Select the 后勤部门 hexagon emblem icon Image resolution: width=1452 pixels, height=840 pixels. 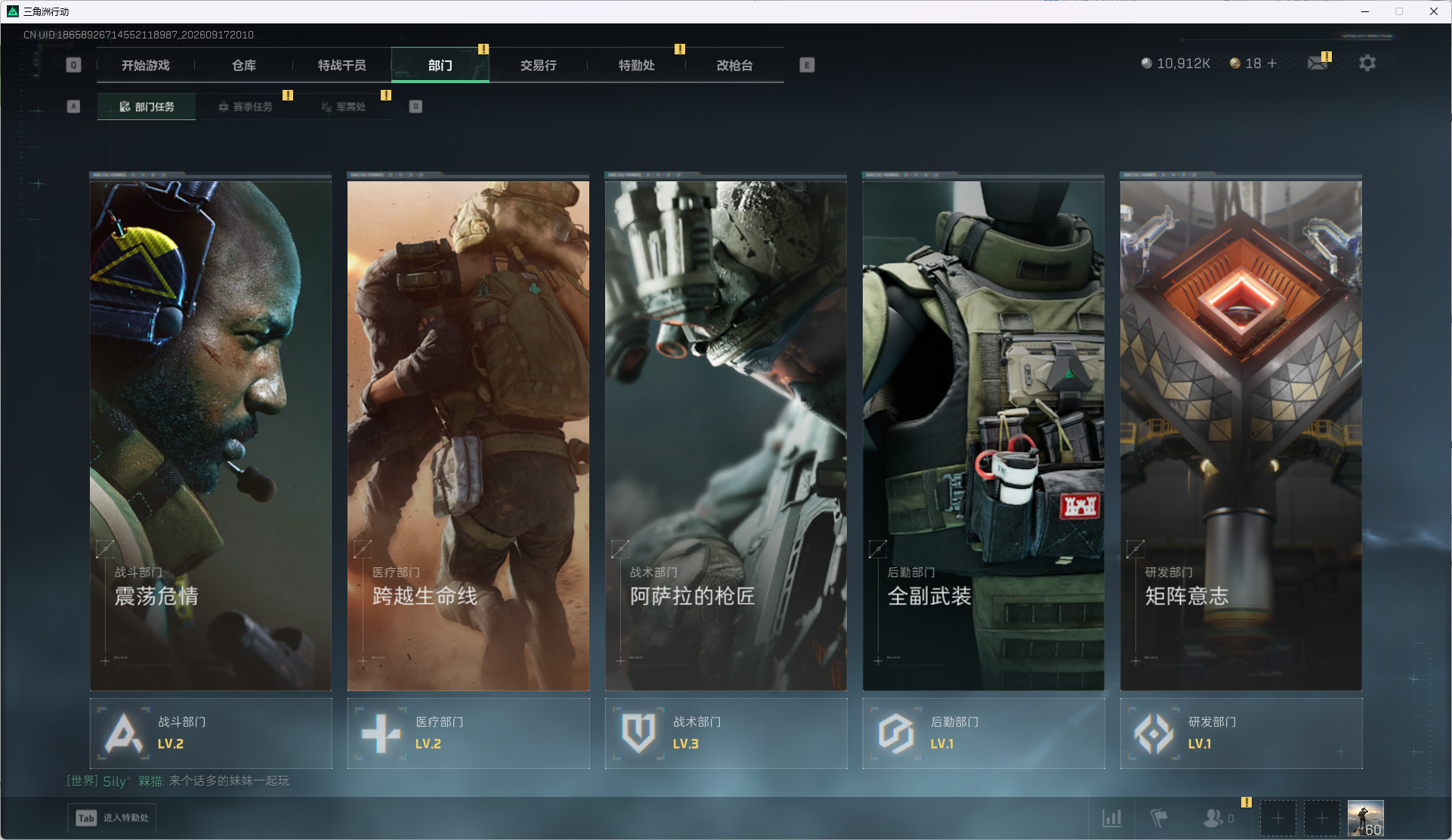(x=897, y=733)
